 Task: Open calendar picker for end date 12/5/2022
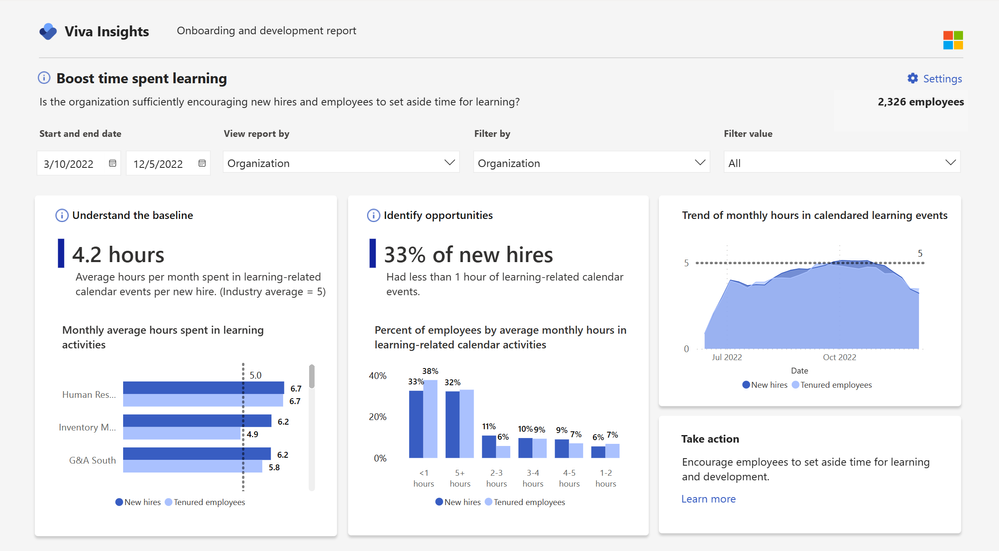coord(202,163)
